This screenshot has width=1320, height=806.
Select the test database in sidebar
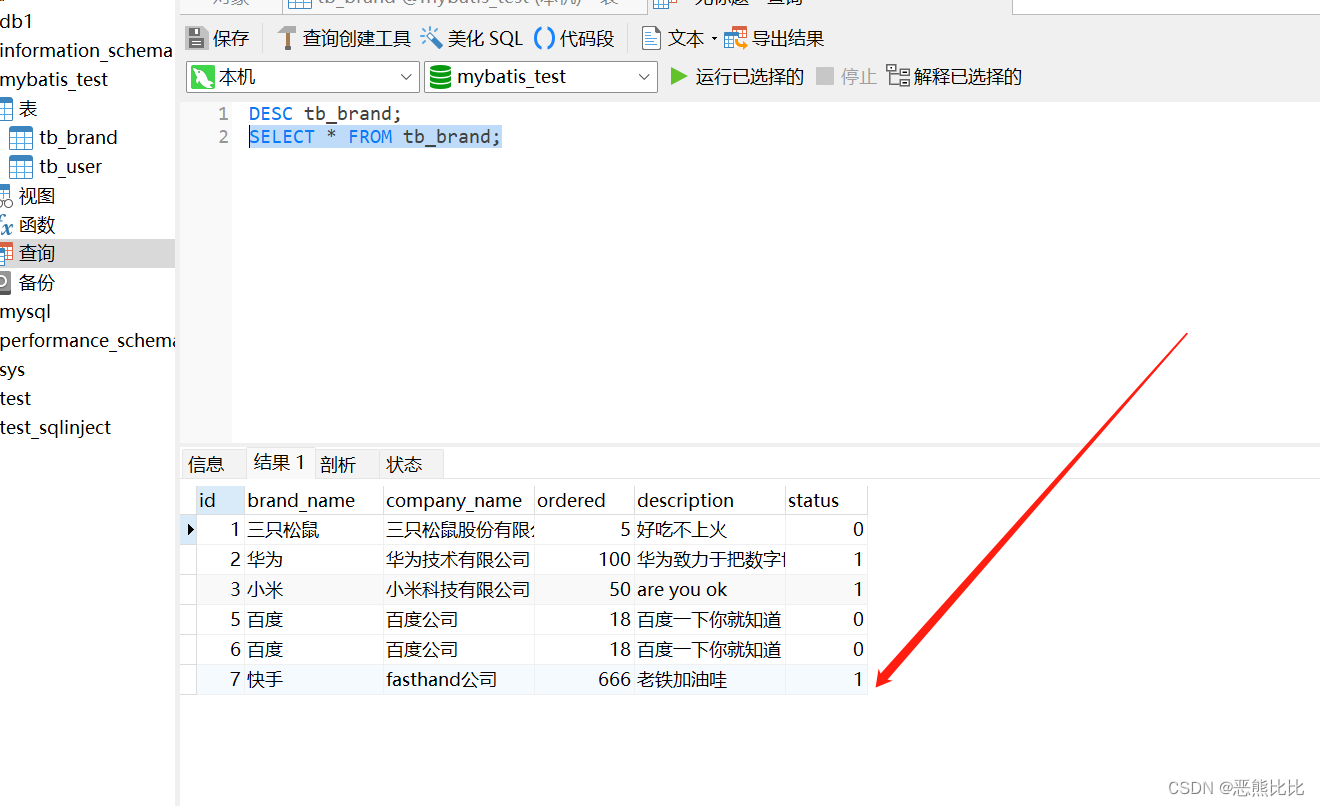pos(15,398)
